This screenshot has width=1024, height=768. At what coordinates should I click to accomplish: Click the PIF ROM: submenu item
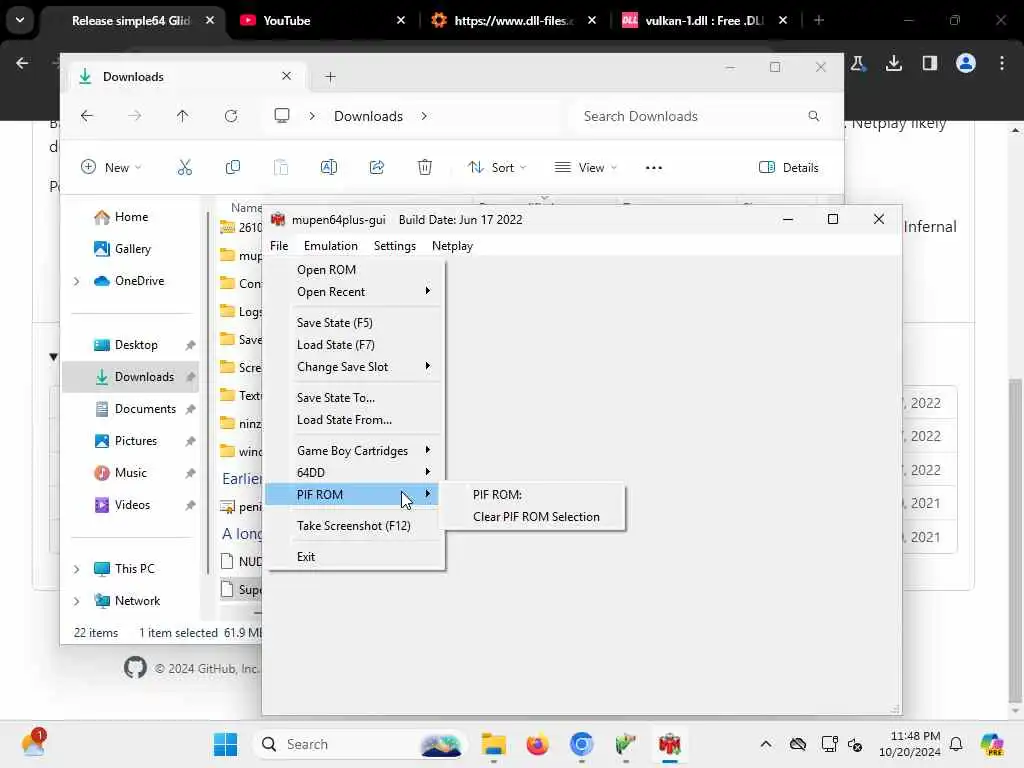tap(532, 494)
